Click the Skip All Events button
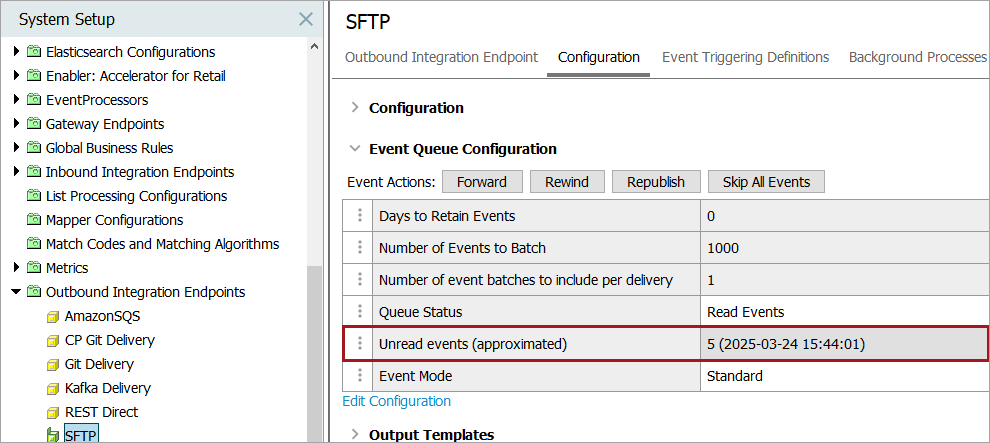Screen dimensions: 990x443 click(766, 181)
